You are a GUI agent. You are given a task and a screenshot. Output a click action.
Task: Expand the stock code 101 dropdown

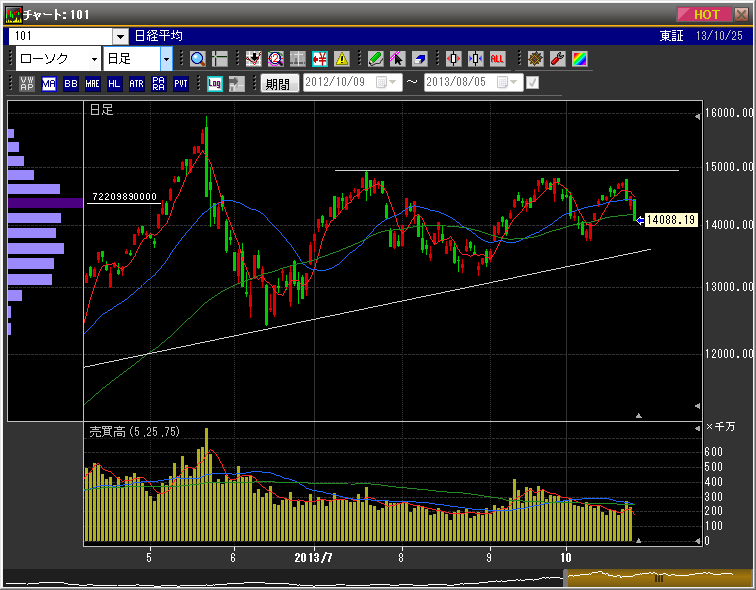tap(120, 36)
